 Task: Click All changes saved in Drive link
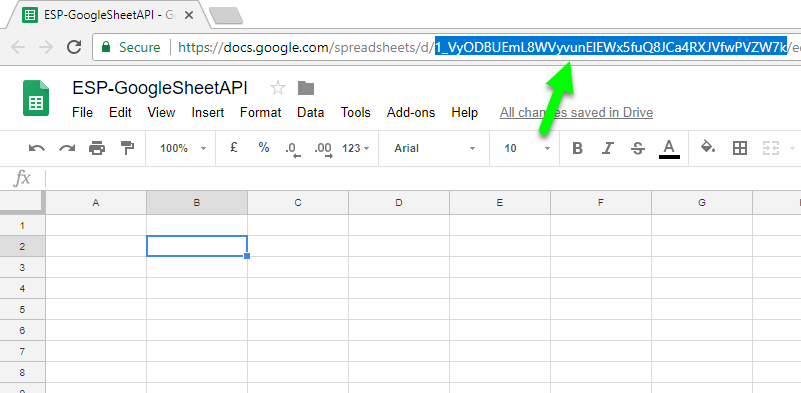(576, 112)
